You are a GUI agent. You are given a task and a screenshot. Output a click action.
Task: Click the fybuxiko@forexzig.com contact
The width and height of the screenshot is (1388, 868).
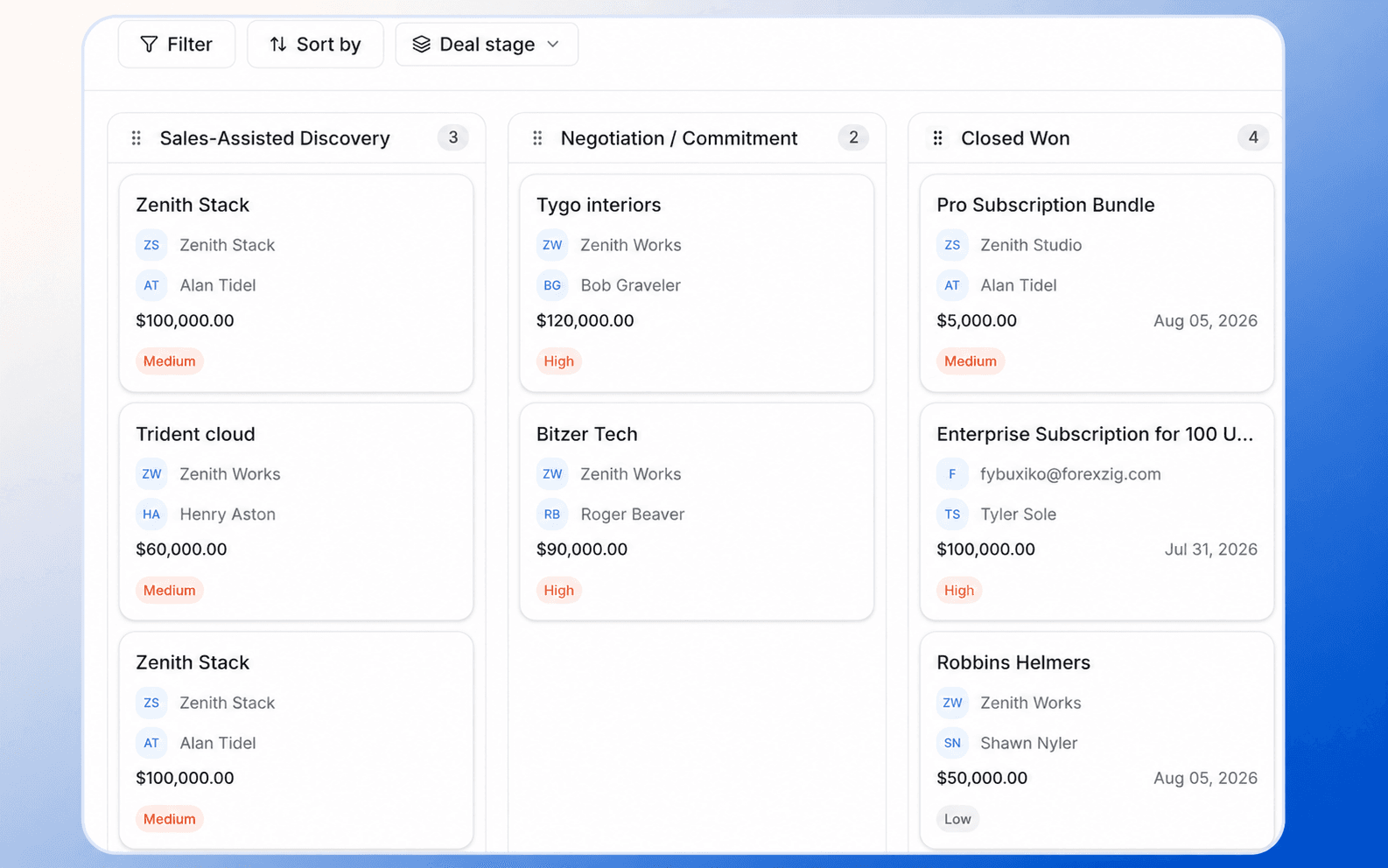click(1070, 474)
